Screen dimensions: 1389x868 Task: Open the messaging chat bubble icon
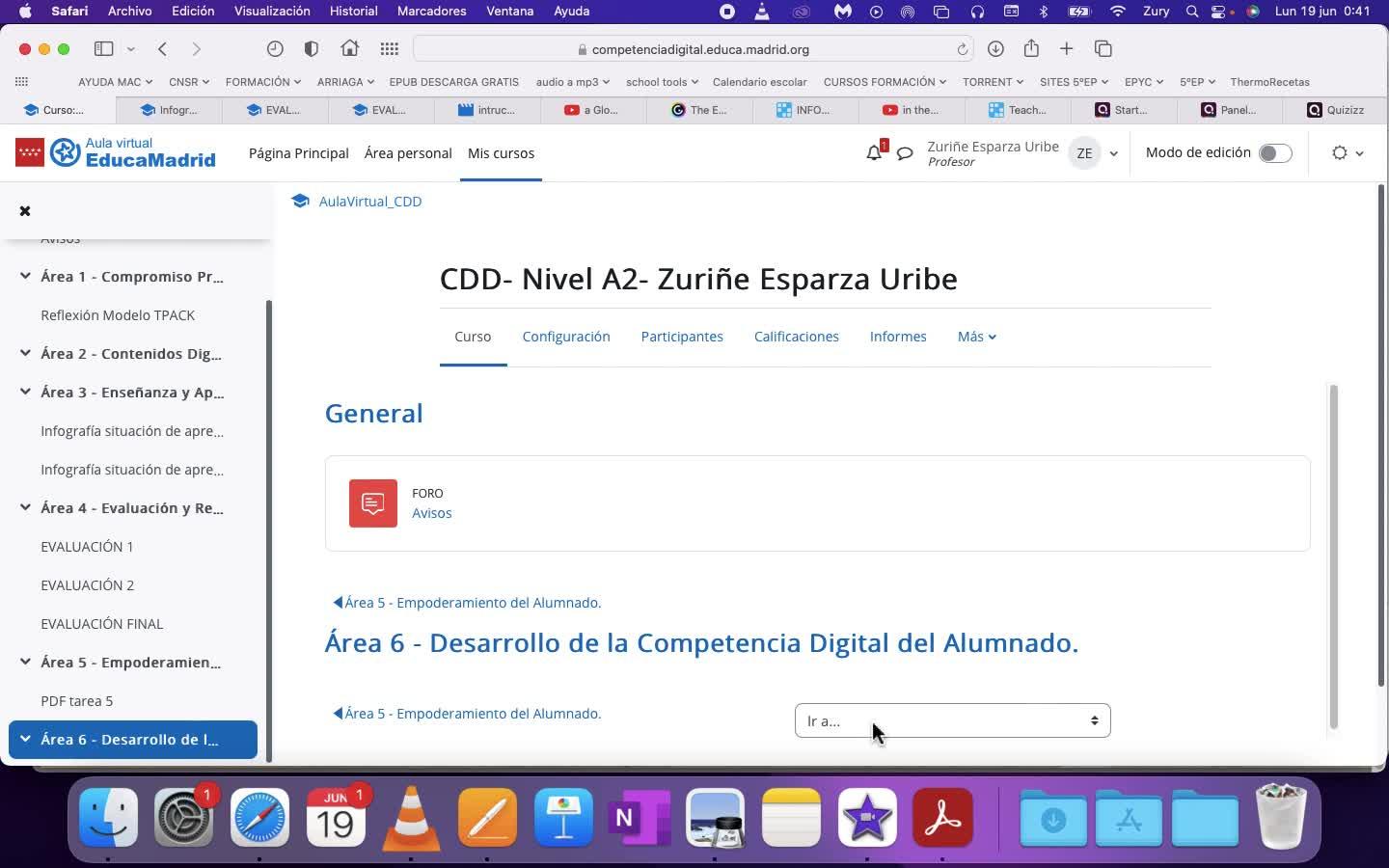click(x=905, y=153)
